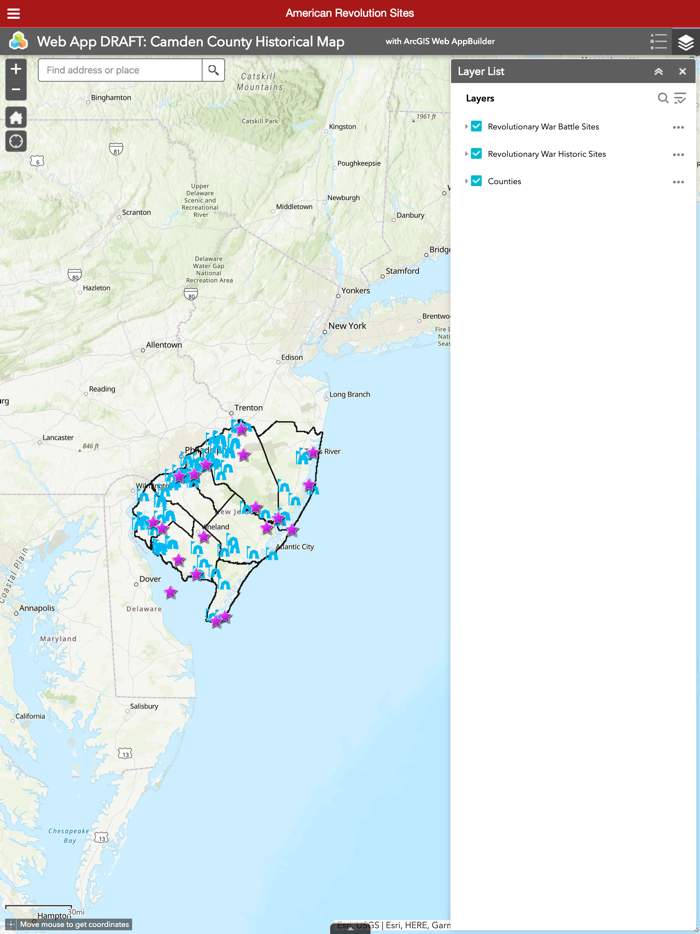Click the coordinates tool icon at bottom left

(11, 924)
